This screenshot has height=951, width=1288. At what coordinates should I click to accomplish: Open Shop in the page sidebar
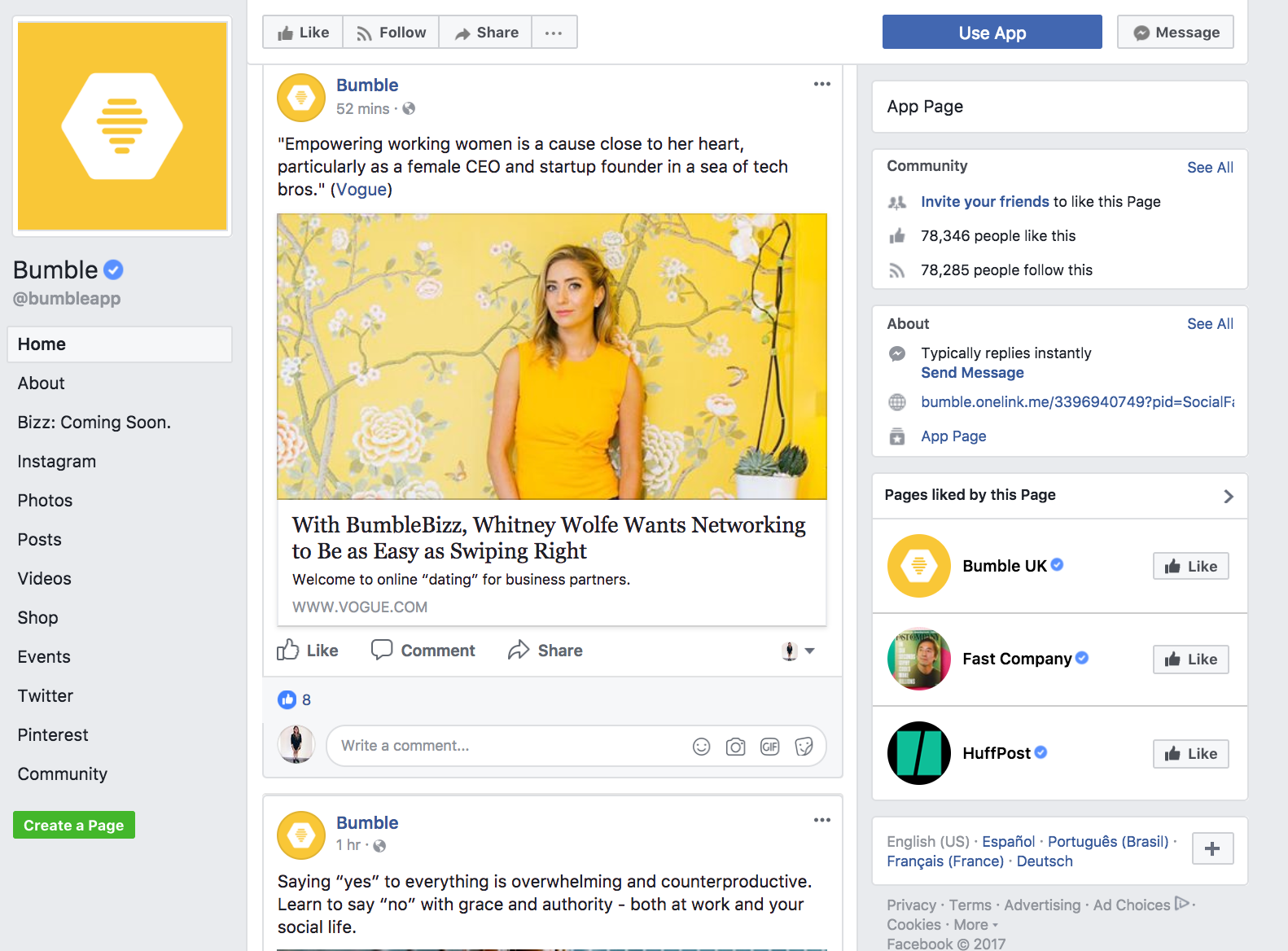click(38, 618)
